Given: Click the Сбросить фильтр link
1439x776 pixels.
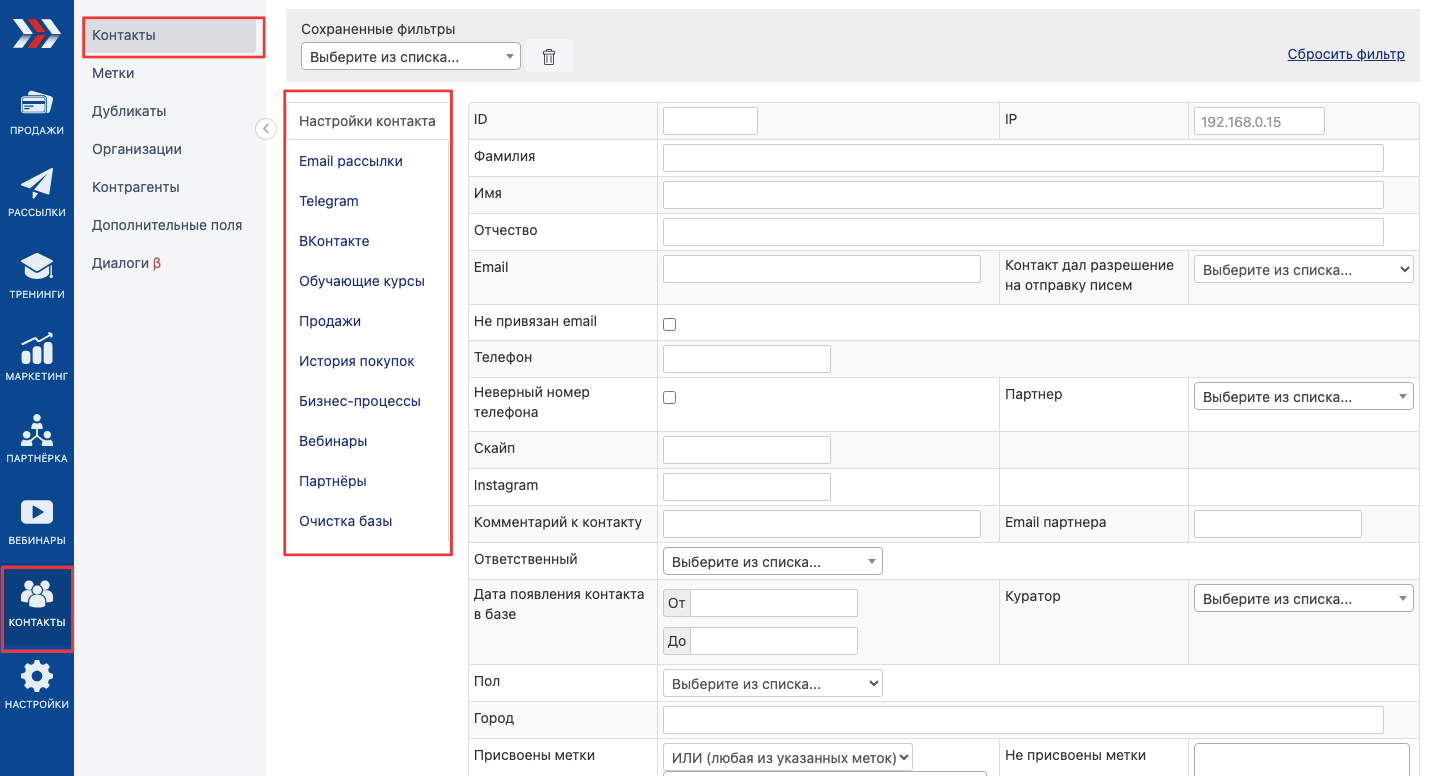Looking at the screenshot, I should (x=1346, y=54).
